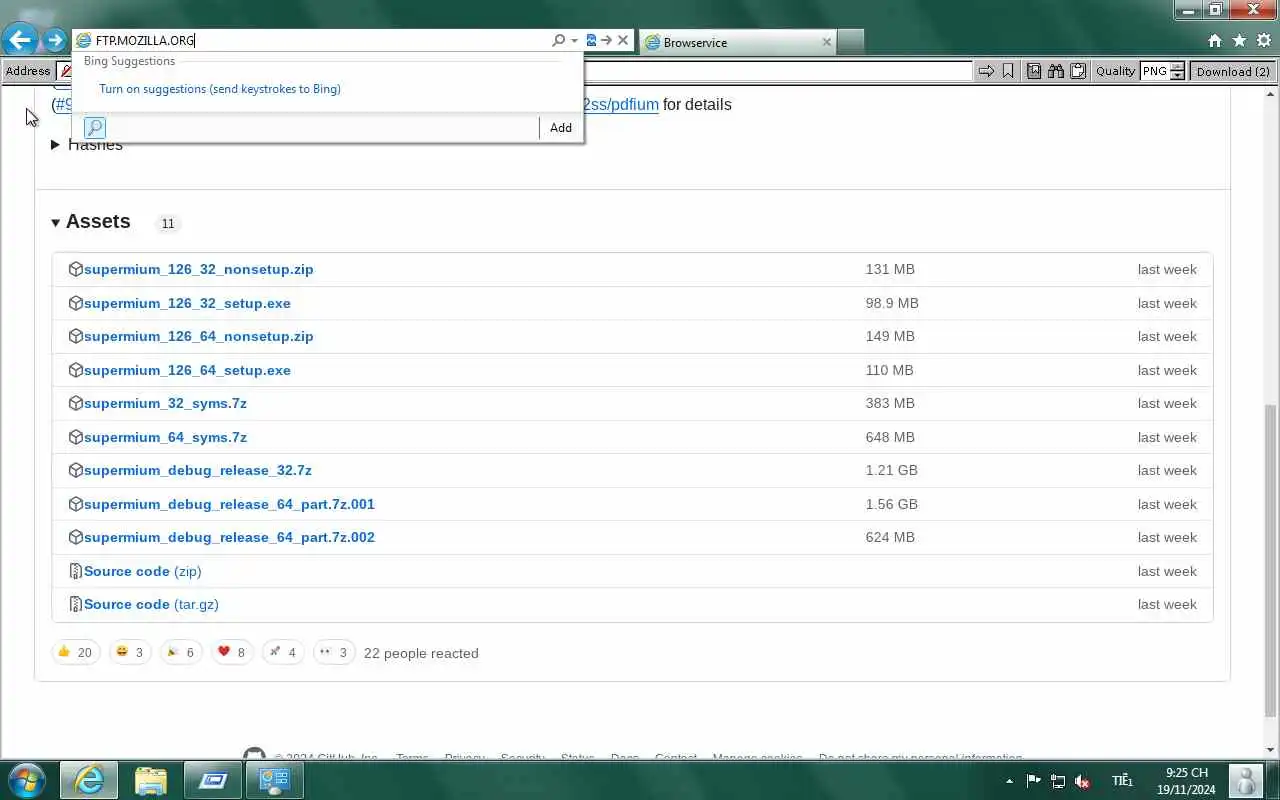
Task: Open Windows Explorer folder from the taskbar
Action: 151,780
